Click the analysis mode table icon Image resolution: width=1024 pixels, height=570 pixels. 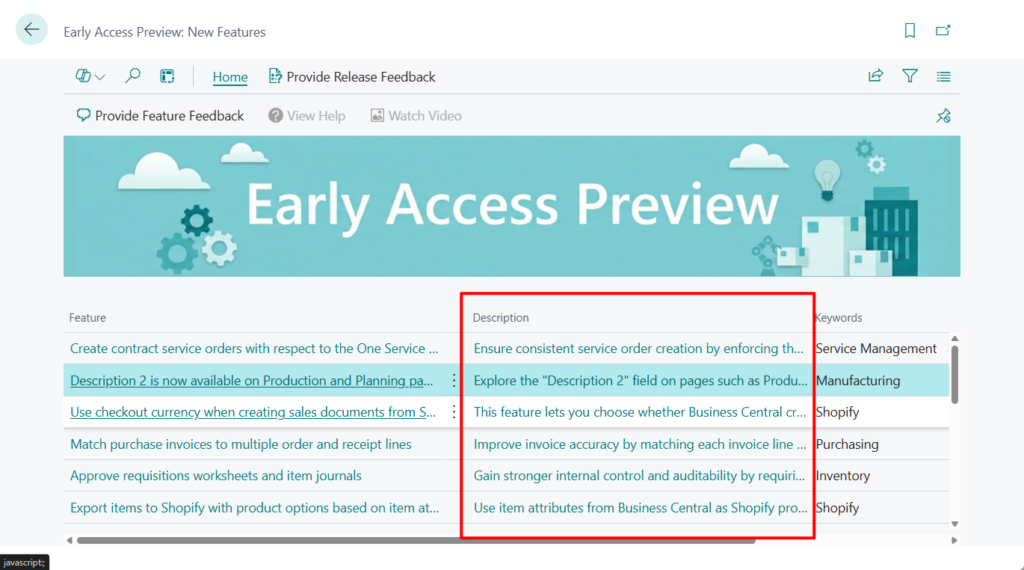point(167,76)
